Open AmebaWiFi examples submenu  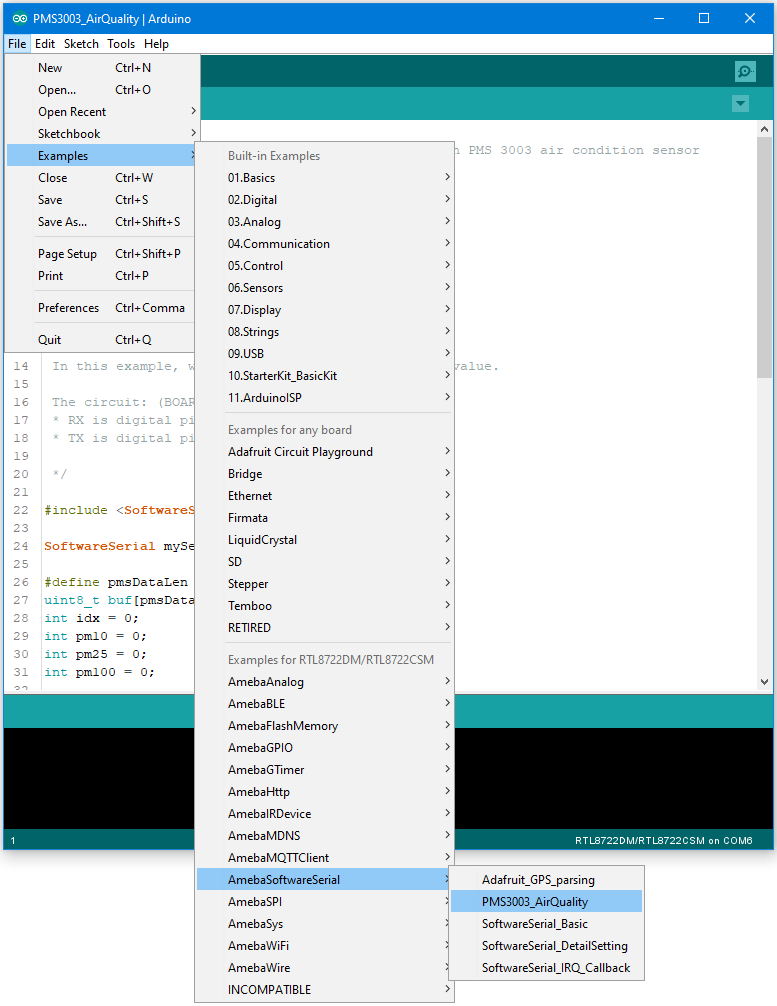point(324,946)
